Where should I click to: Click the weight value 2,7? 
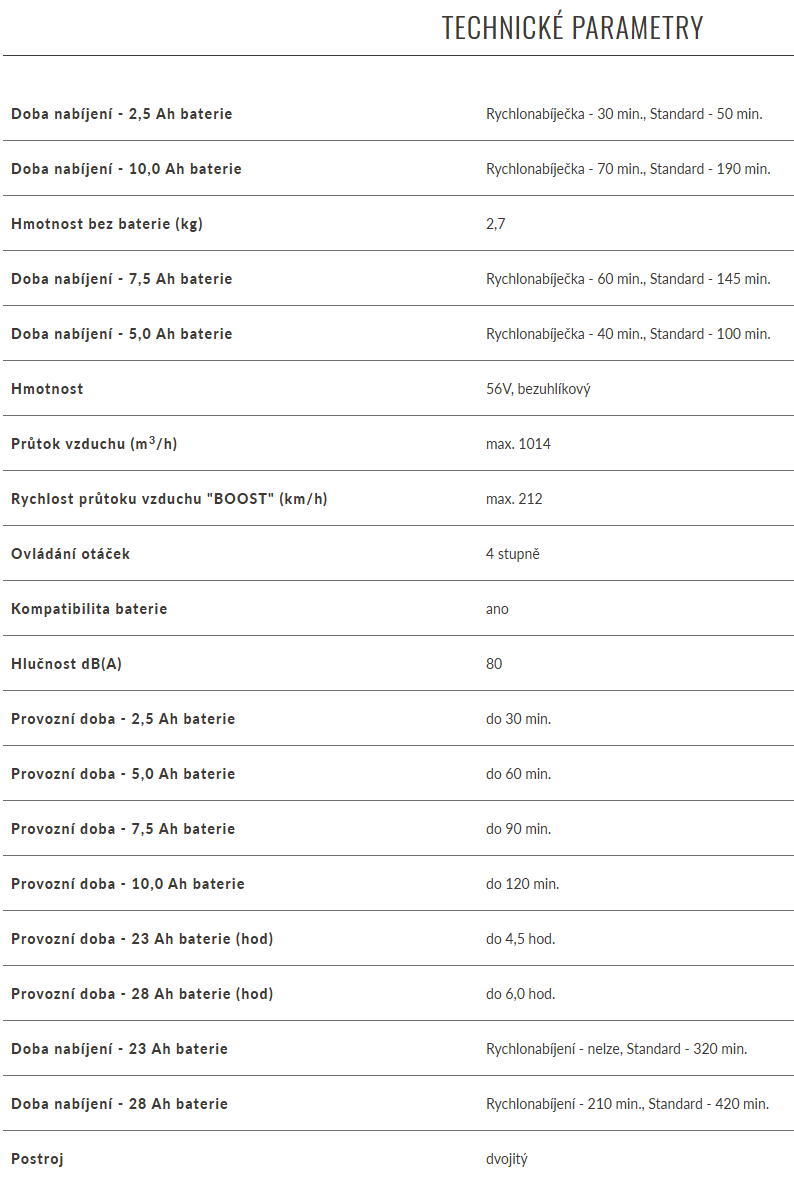496,224
